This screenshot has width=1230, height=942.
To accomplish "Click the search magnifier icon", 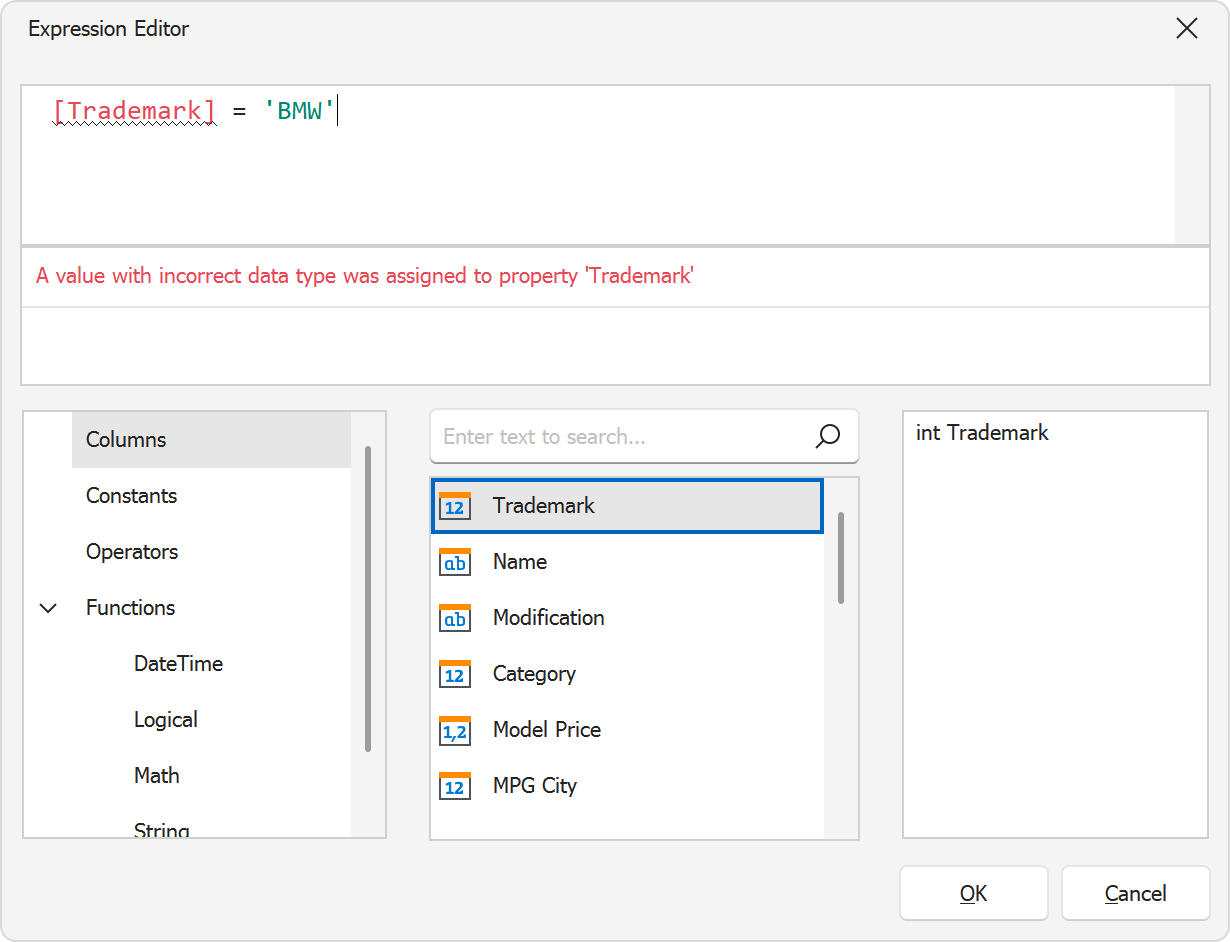I will [x=828, y=436].
